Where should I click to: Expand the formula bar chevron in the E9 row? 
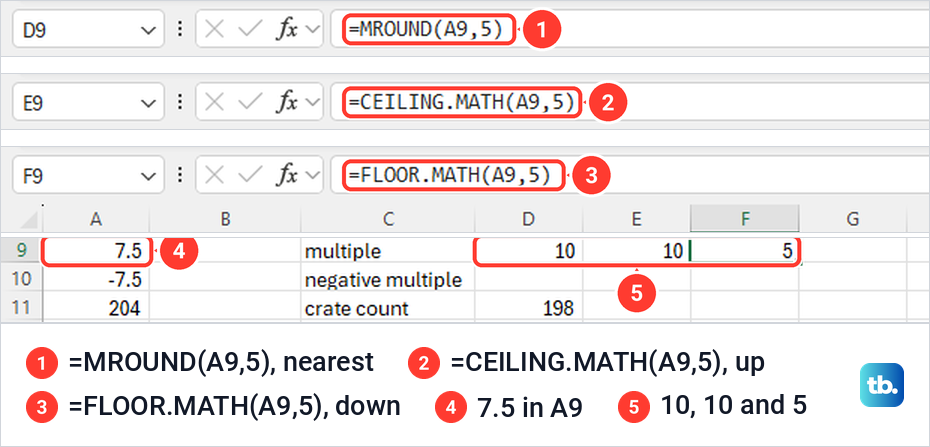[x=312, y=103]
